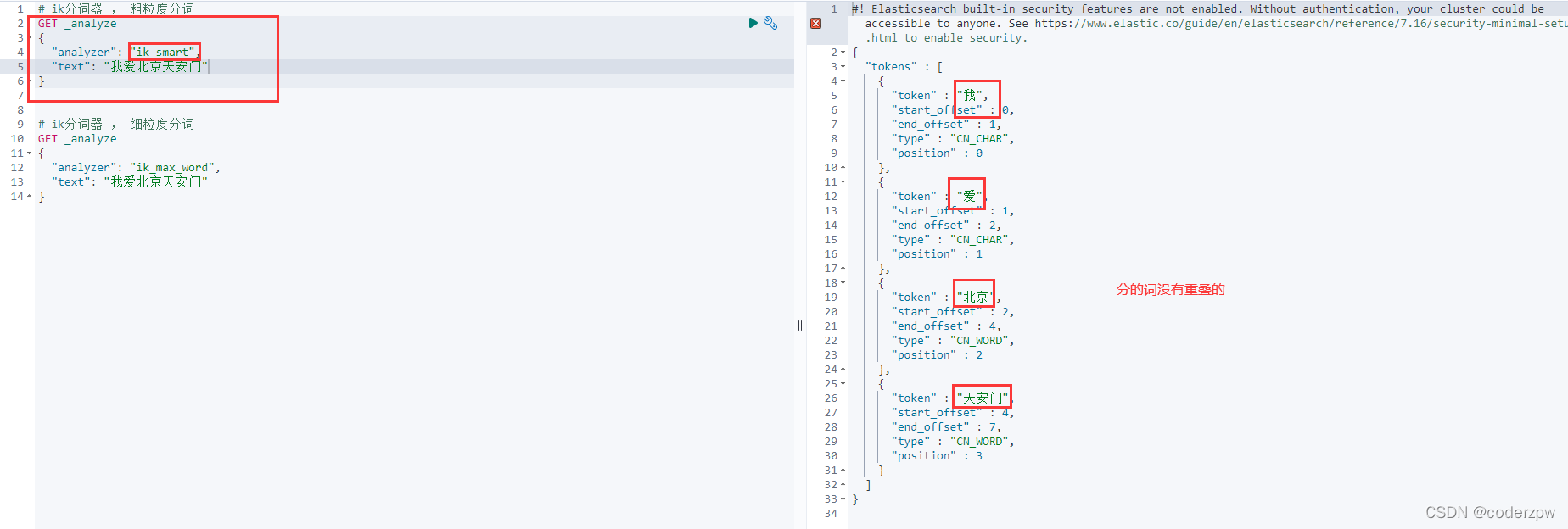Click fold arrow at output line 33
Viewport: 1568px width, 529px height.
pos(843,499)
